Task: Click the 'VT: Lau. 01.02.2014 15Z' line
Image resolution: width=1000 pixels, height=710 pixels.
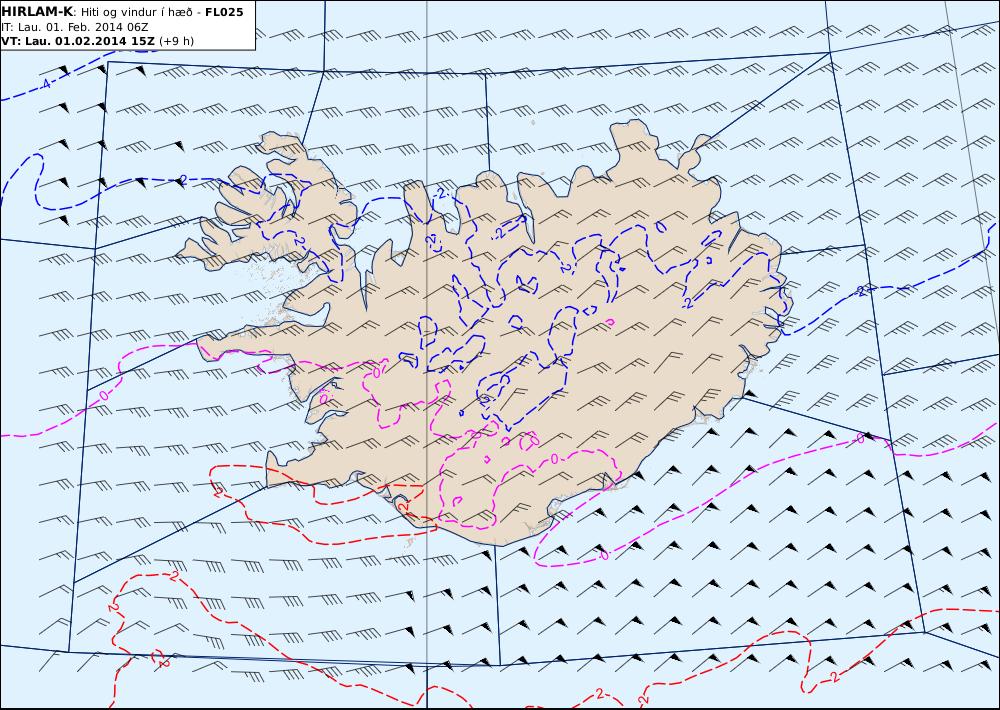Action: pos(78,41)
